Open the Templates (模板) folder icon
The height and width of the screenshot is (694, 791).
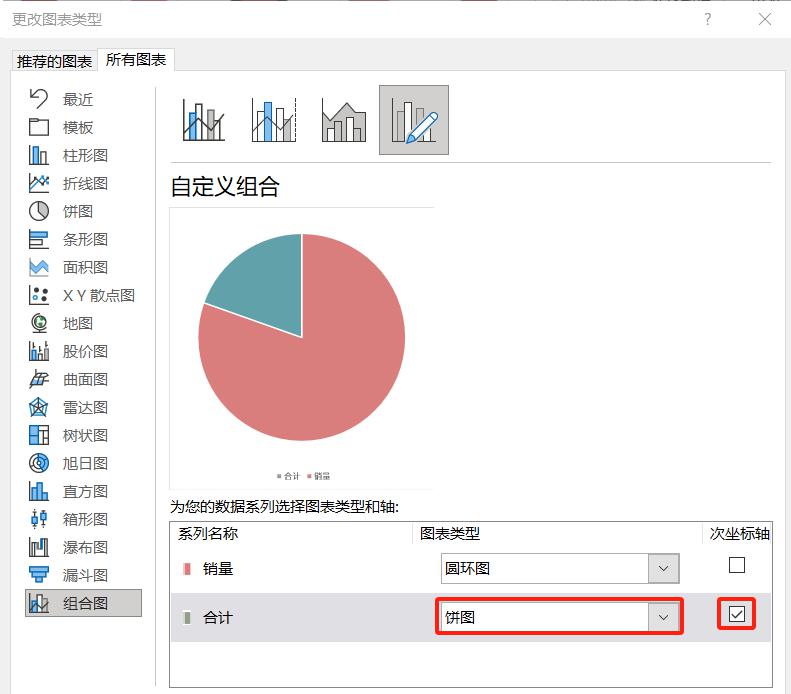click(x=39, y=127)
